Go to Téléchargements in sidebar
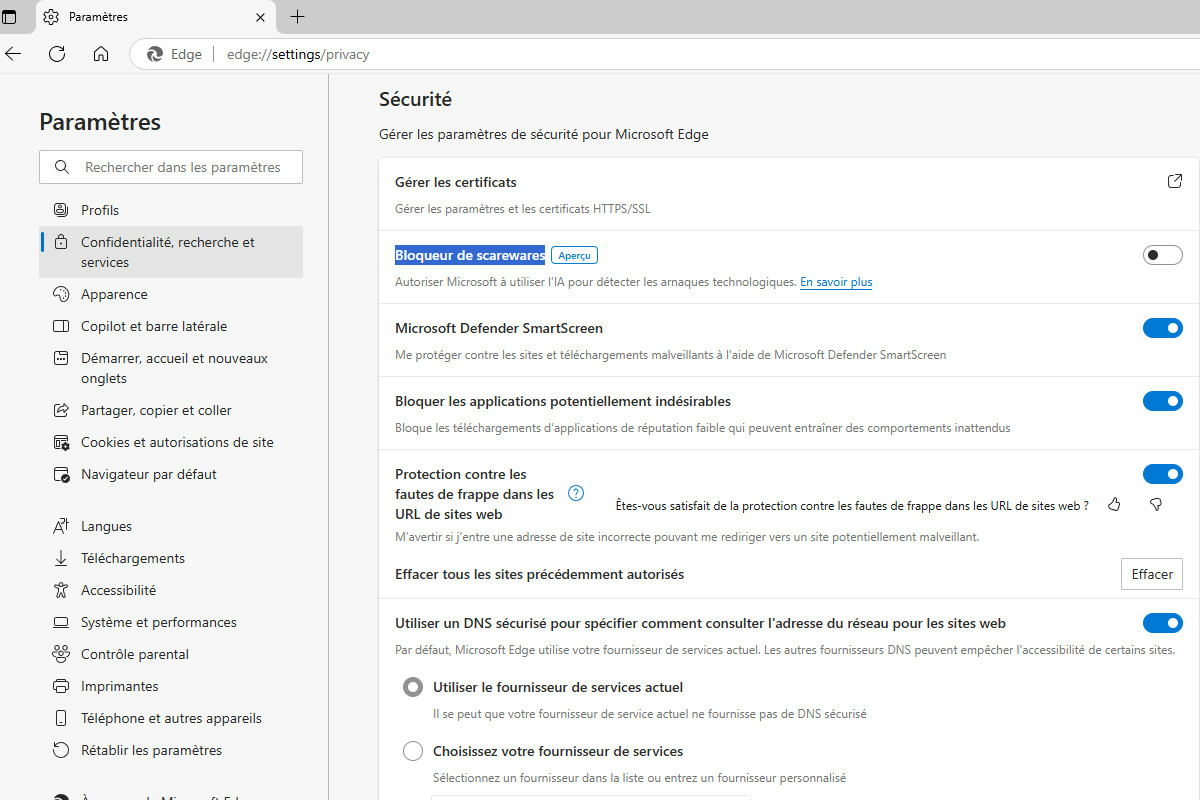1200x800 pixels. (132, 558)
